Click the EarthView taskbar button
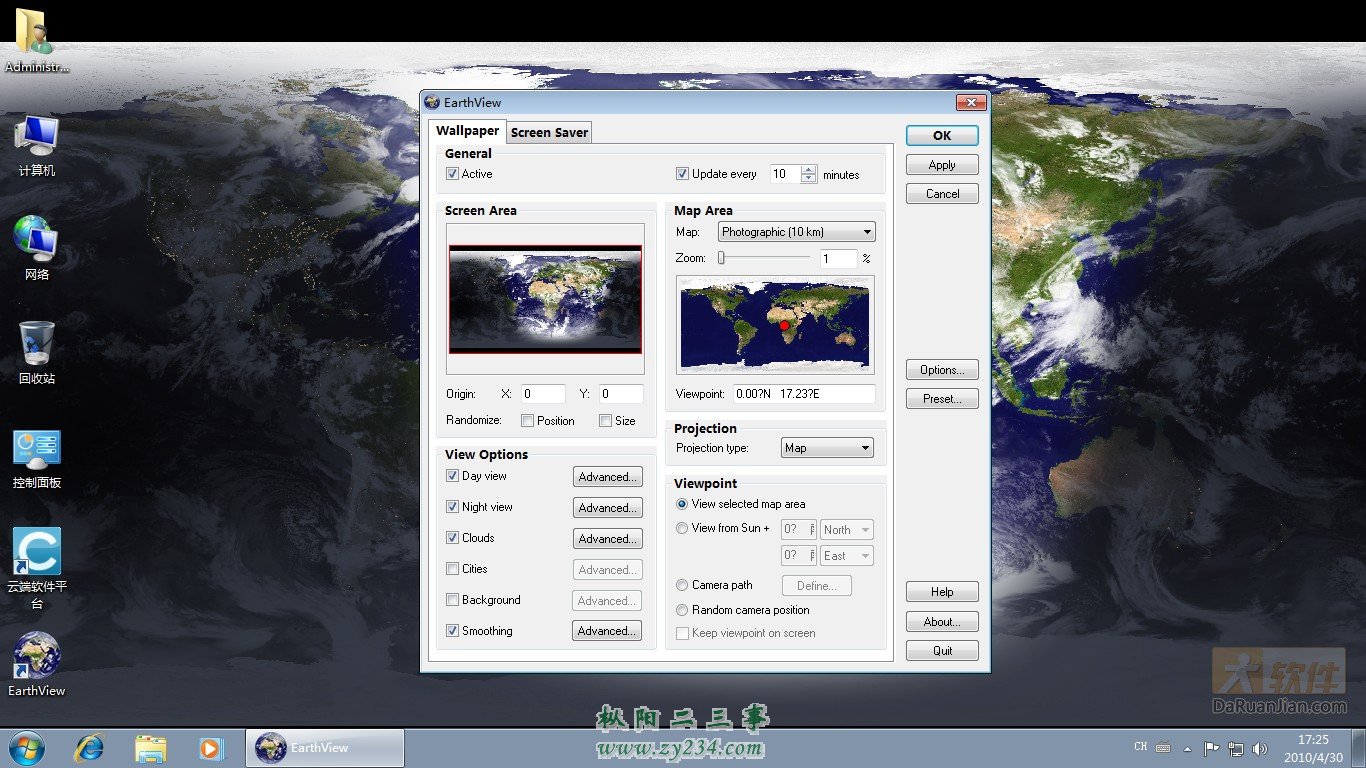Image resolution: width=1366 pixels, height=768 pixels. [x=325, y=748]
